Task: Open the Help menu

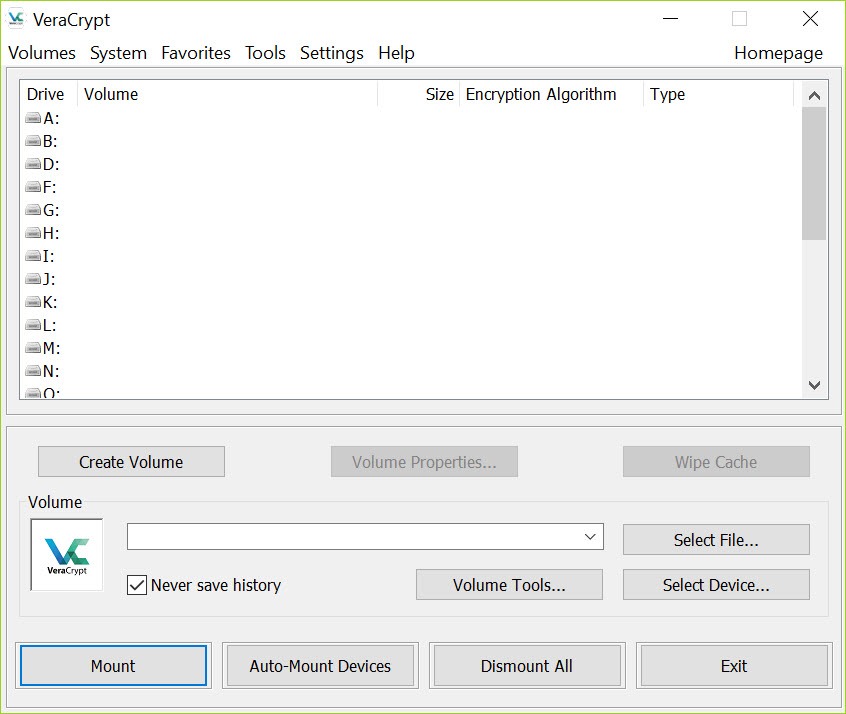Action: (x=396, y=53)
